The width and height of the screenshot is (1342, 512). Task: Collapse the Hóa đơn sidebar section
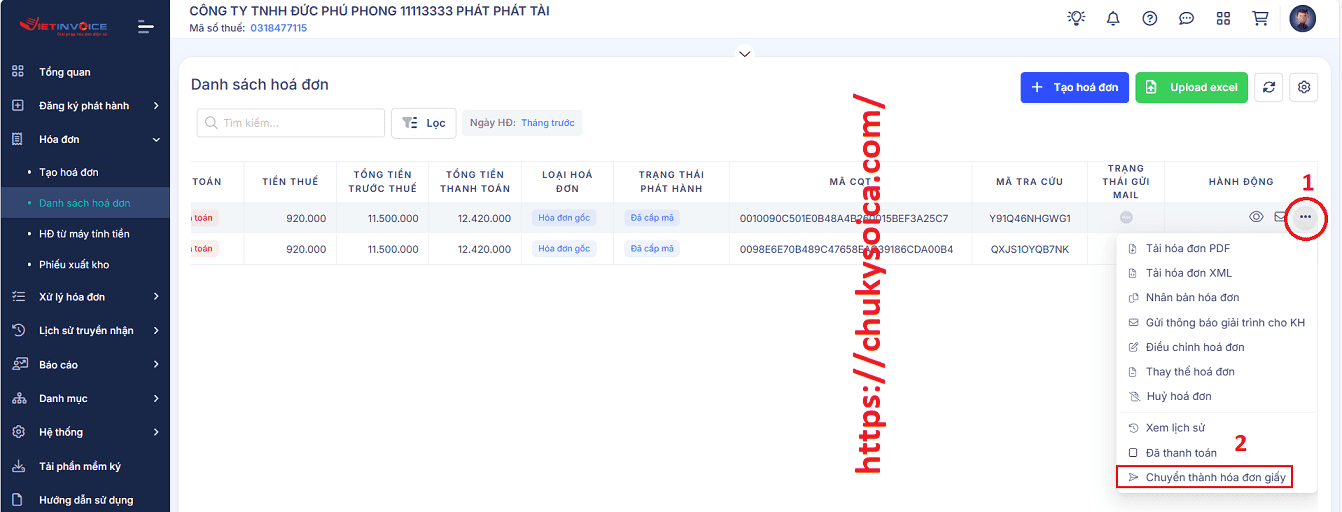[x=84, y=139]
